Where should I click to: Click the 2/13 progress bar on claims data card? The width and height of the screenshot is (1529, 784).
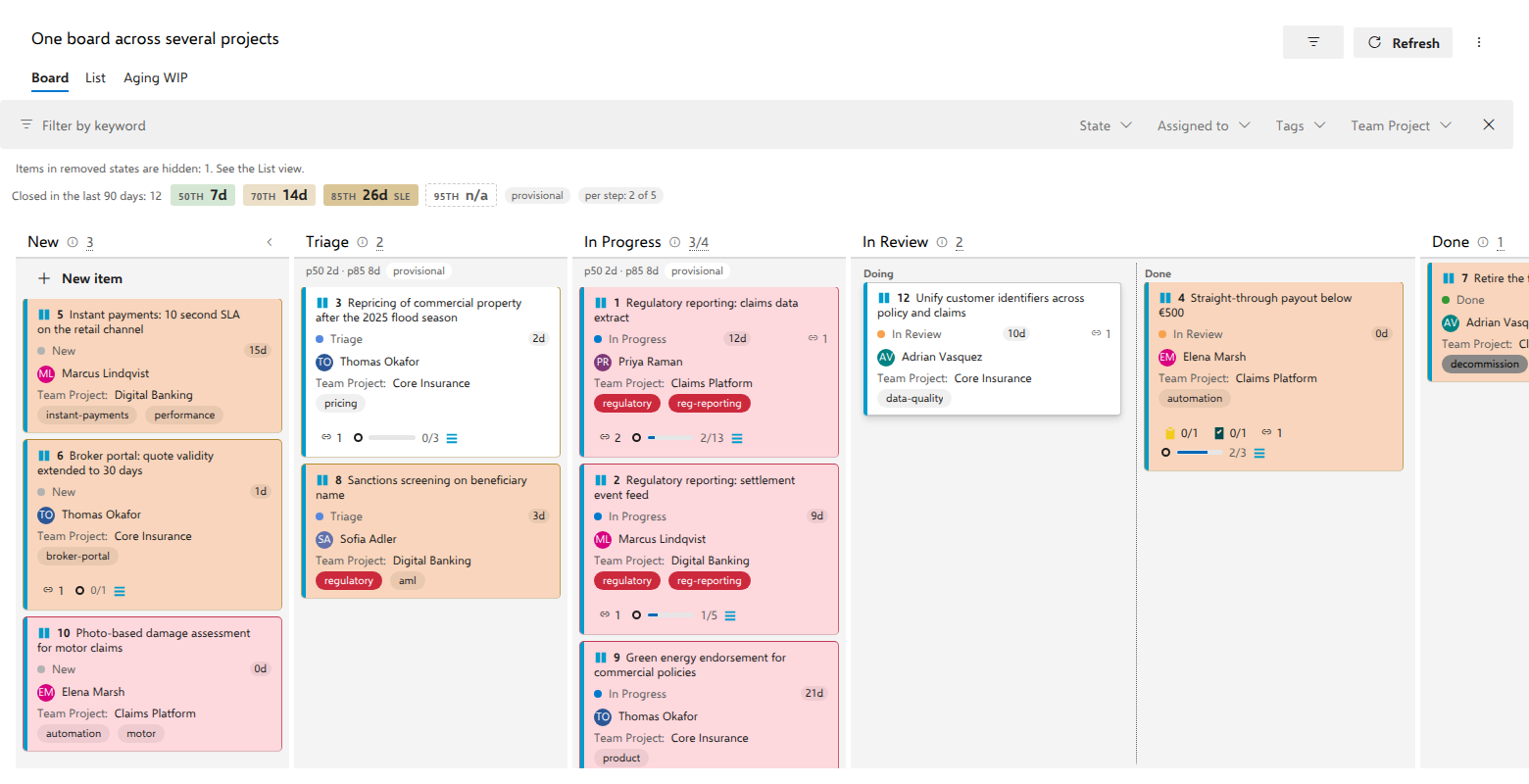click(670, 438)
